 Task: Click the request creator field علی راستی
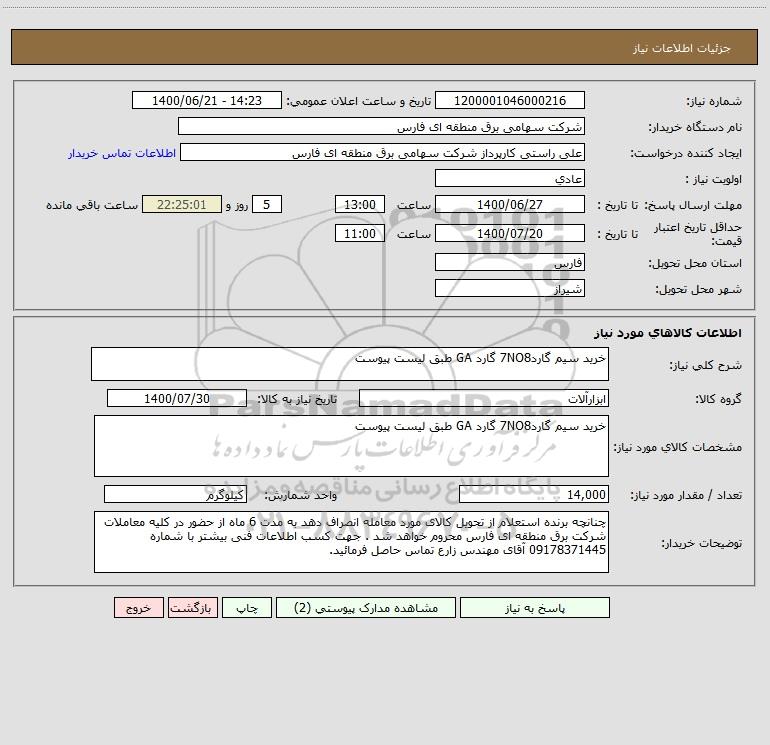click(383, 152)
